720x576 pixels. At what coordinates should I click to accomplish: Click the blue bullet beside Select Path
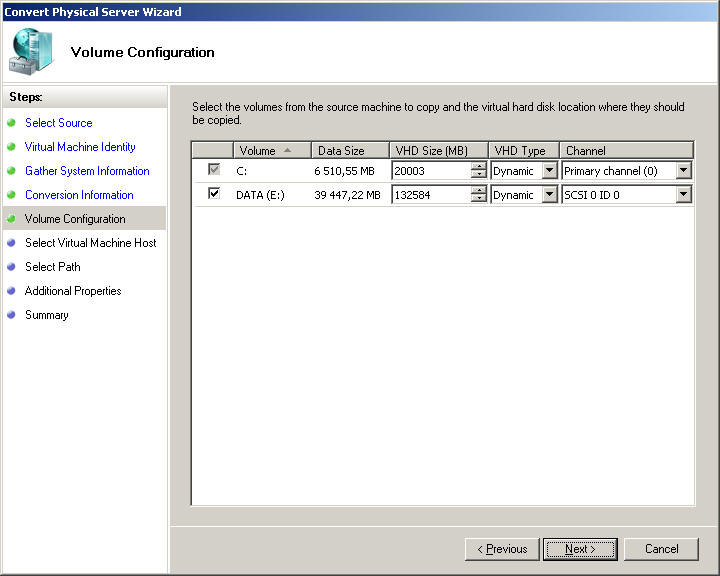[11, 267]
